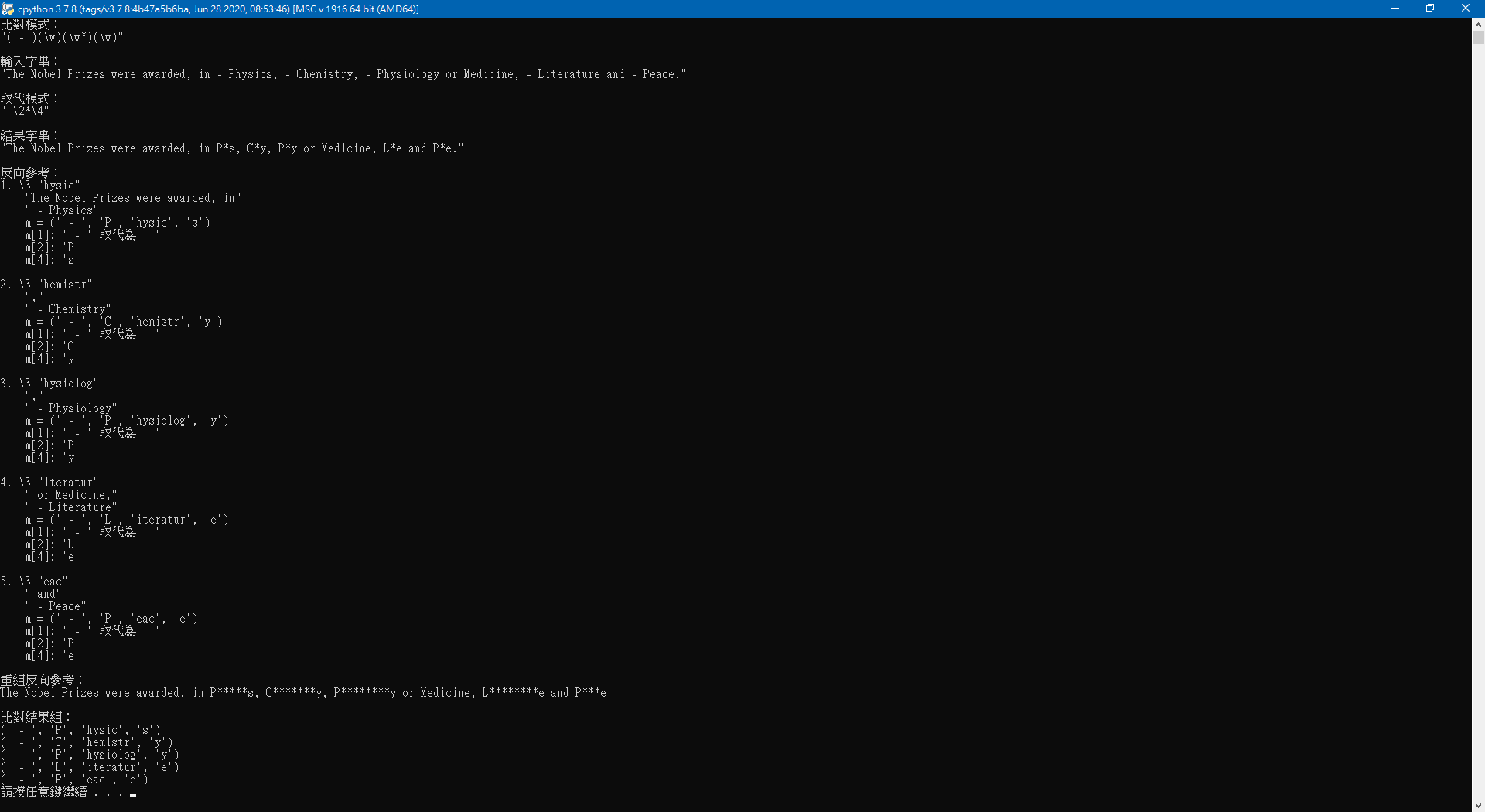1485x812 pixels.
Task: Click line '" - Physics"'
Action: (x=62, y=210)
